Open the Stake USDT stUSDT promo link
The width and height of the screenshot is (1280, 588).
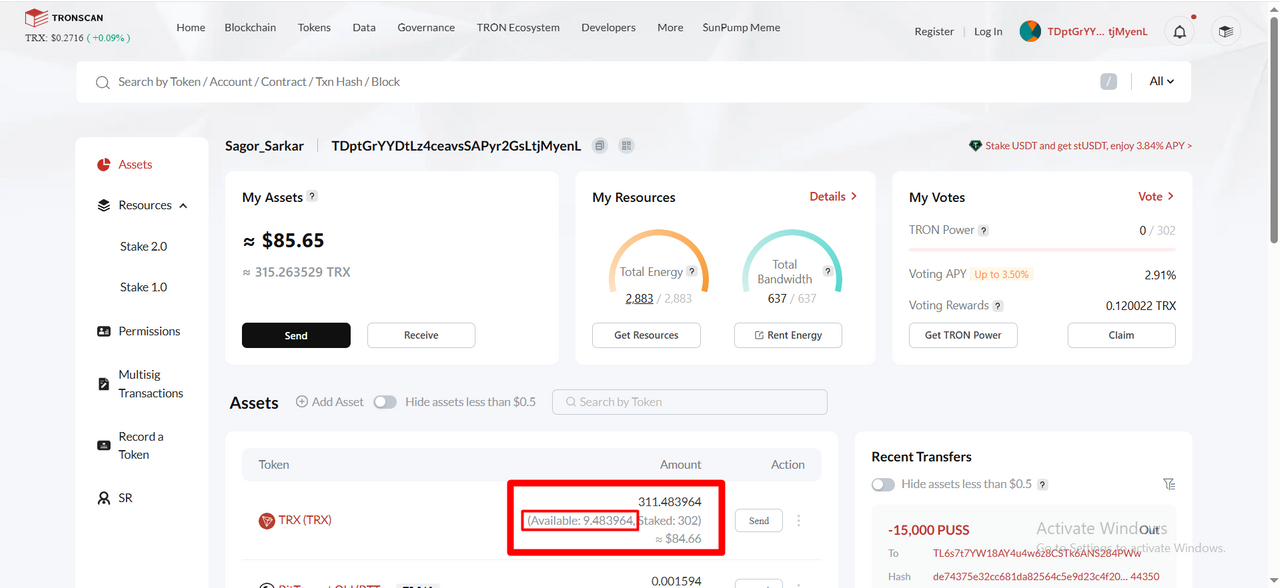(1088, 146)
